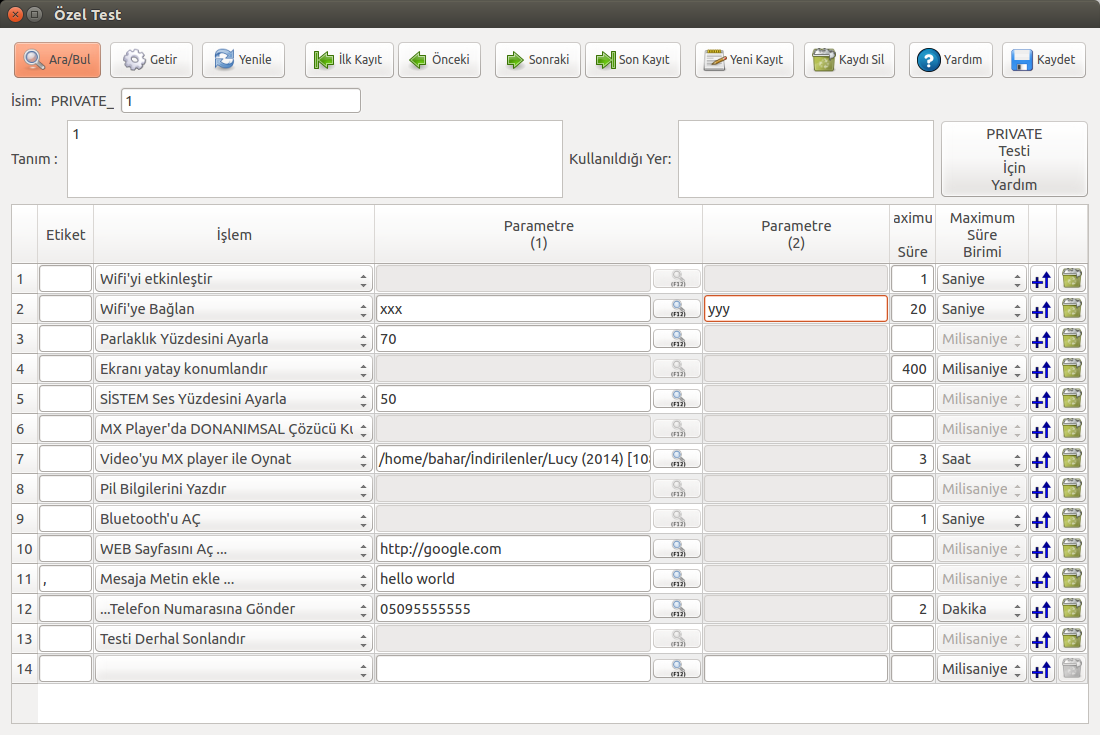Open the Wifi'yi etkinleştir action dropdown
Viewport: 1100px width, 735px height.
[x=234, y=279]
